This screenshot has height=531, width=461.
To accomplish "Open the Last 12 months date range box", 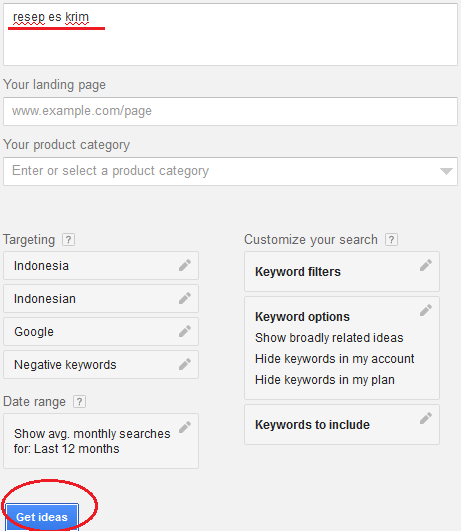I will click(x=101, y=441).
